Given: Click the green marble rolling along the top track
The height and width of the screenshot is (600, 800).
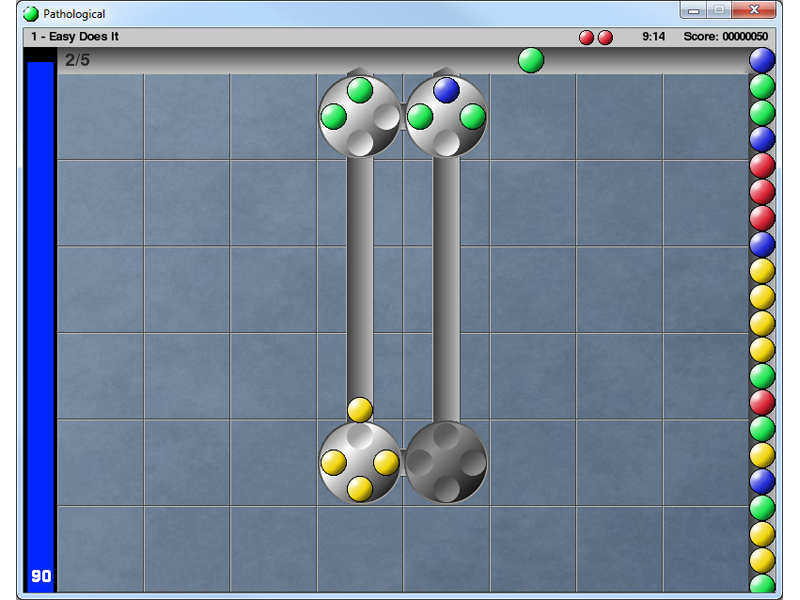Looking at the screenshot, I should [x=531, y=60].
